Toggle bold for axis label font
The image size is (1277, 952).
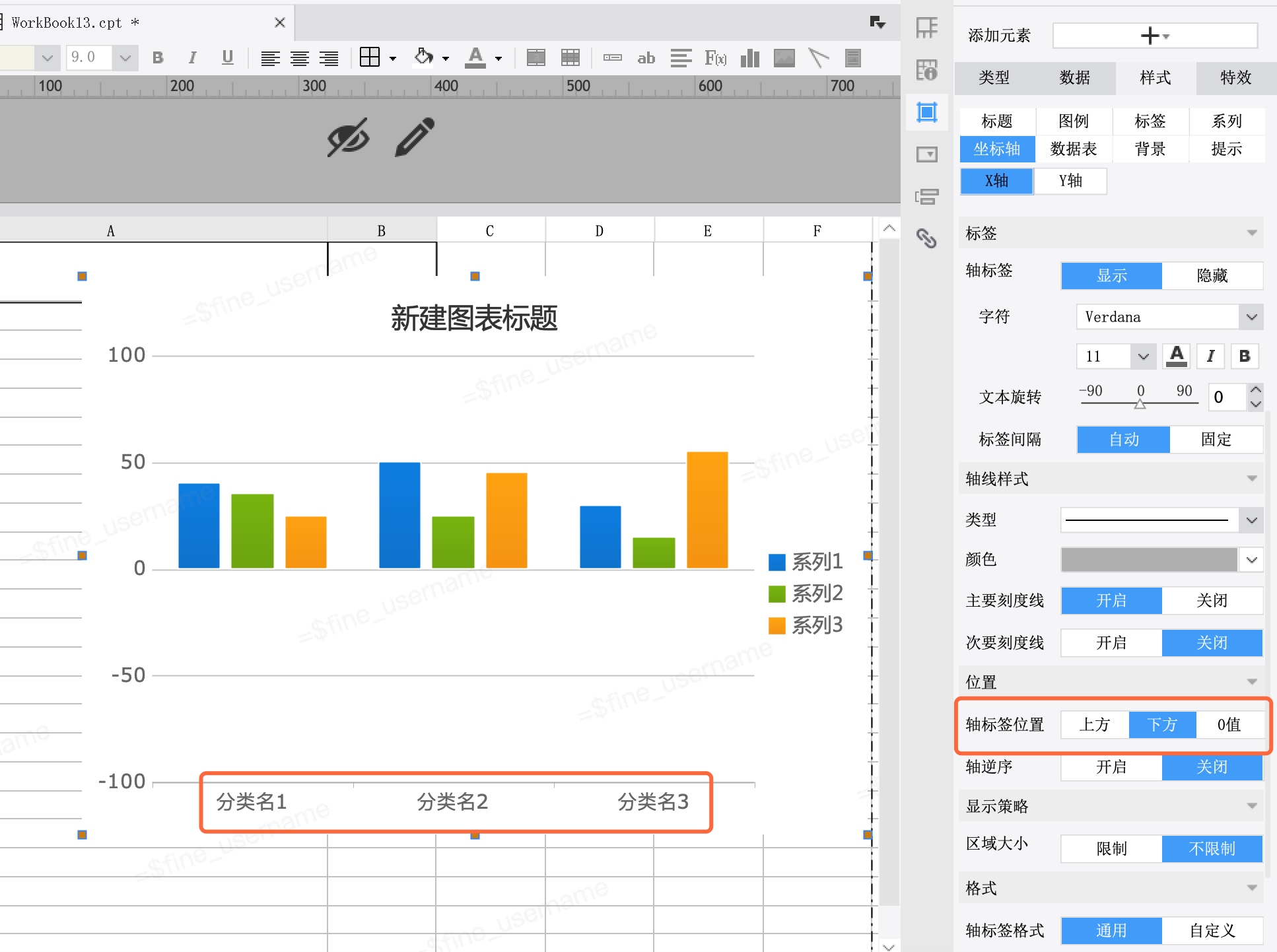[x=1245, y=356]
